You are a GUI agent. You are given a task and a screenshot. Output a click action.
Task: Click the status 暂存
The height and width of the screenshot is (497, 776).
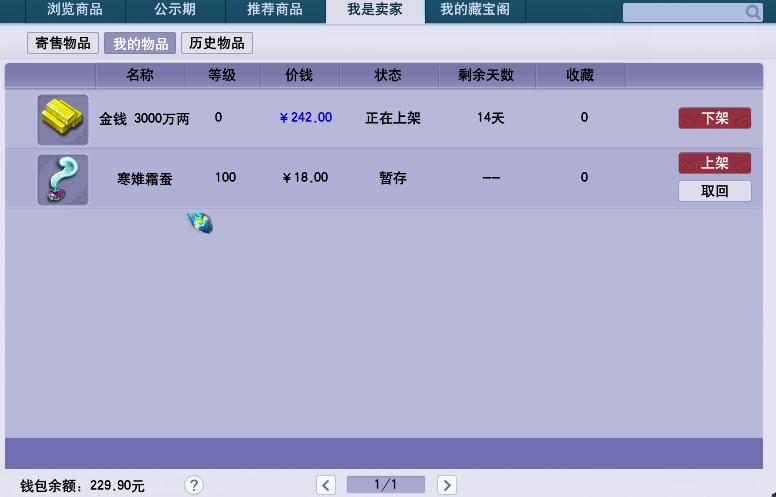click(x=393, y=178)
